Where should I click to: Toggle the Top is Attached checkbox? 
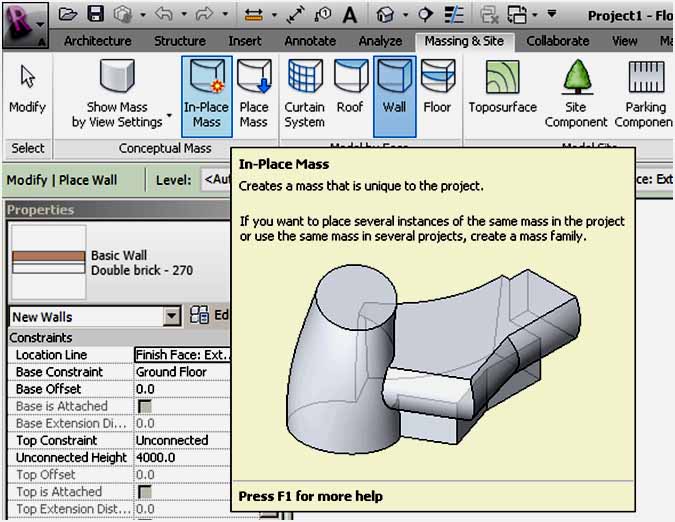145,492
